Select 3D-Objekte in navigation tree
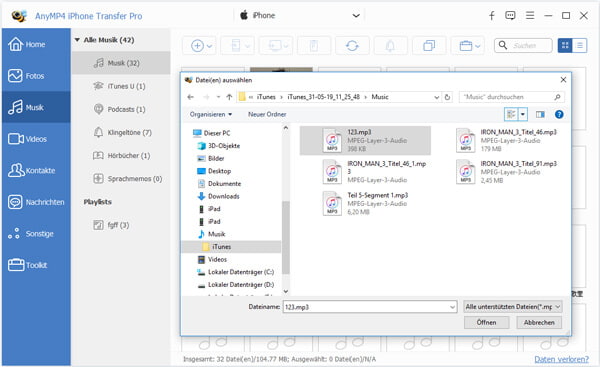600x367 pixels. pyautogui.click(x=219, y=146)
